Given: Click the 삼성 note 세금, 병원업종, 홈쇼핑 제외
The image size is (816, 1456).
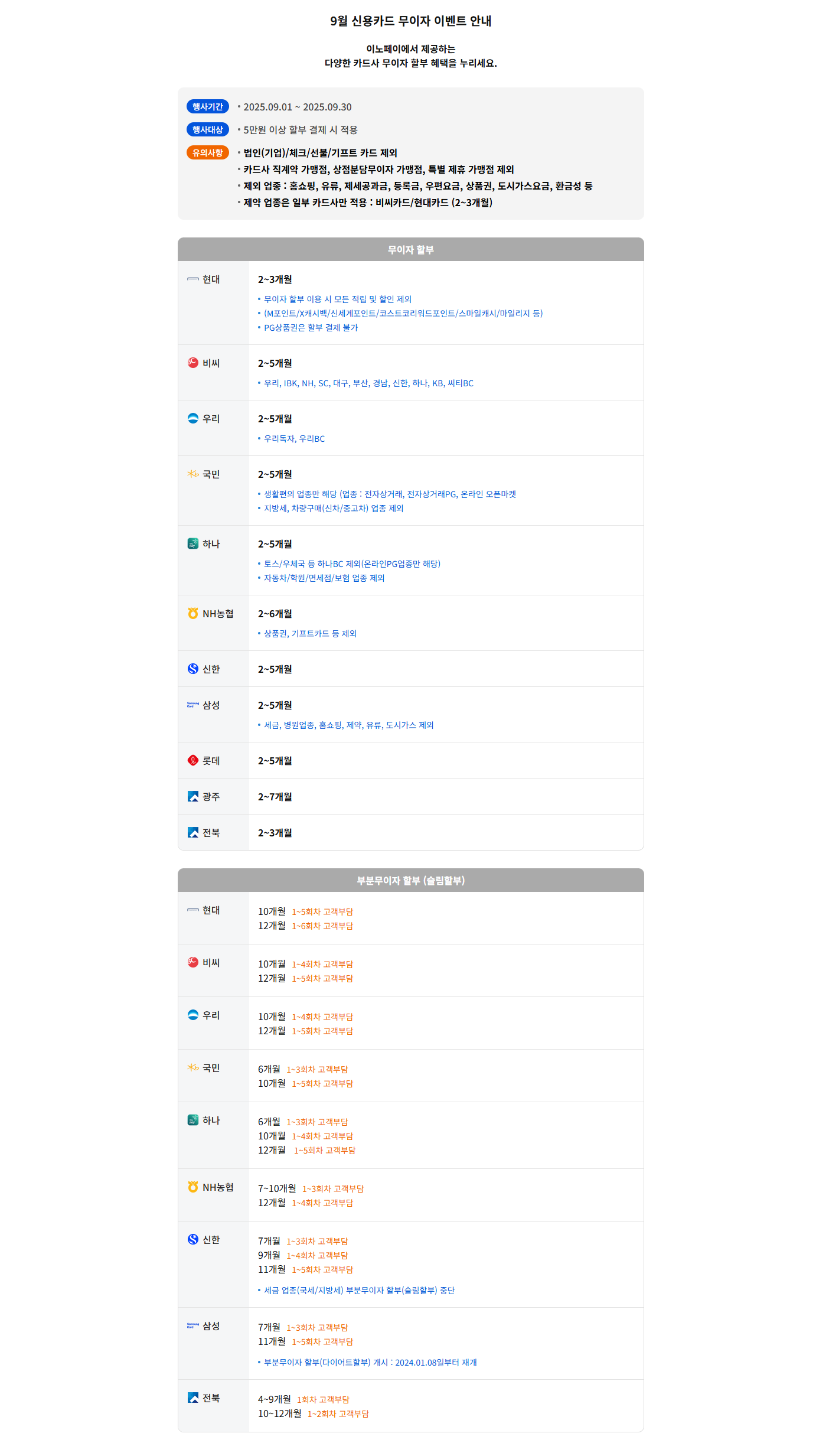Looking at the screenshot, I should click(348, 725).
